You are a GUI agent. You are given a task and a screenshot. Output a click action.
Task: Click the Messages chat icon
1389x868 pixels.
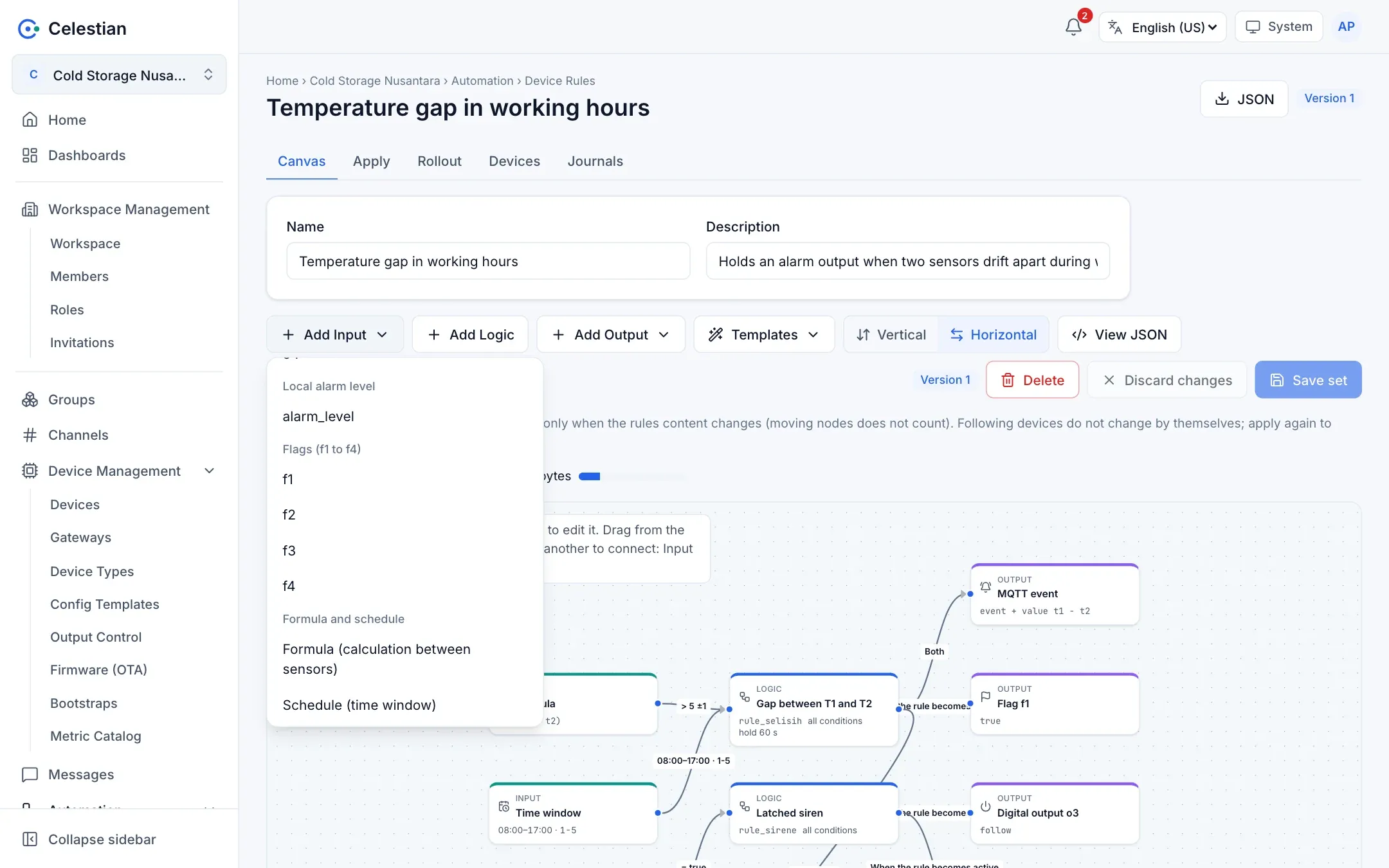point(30,774)
